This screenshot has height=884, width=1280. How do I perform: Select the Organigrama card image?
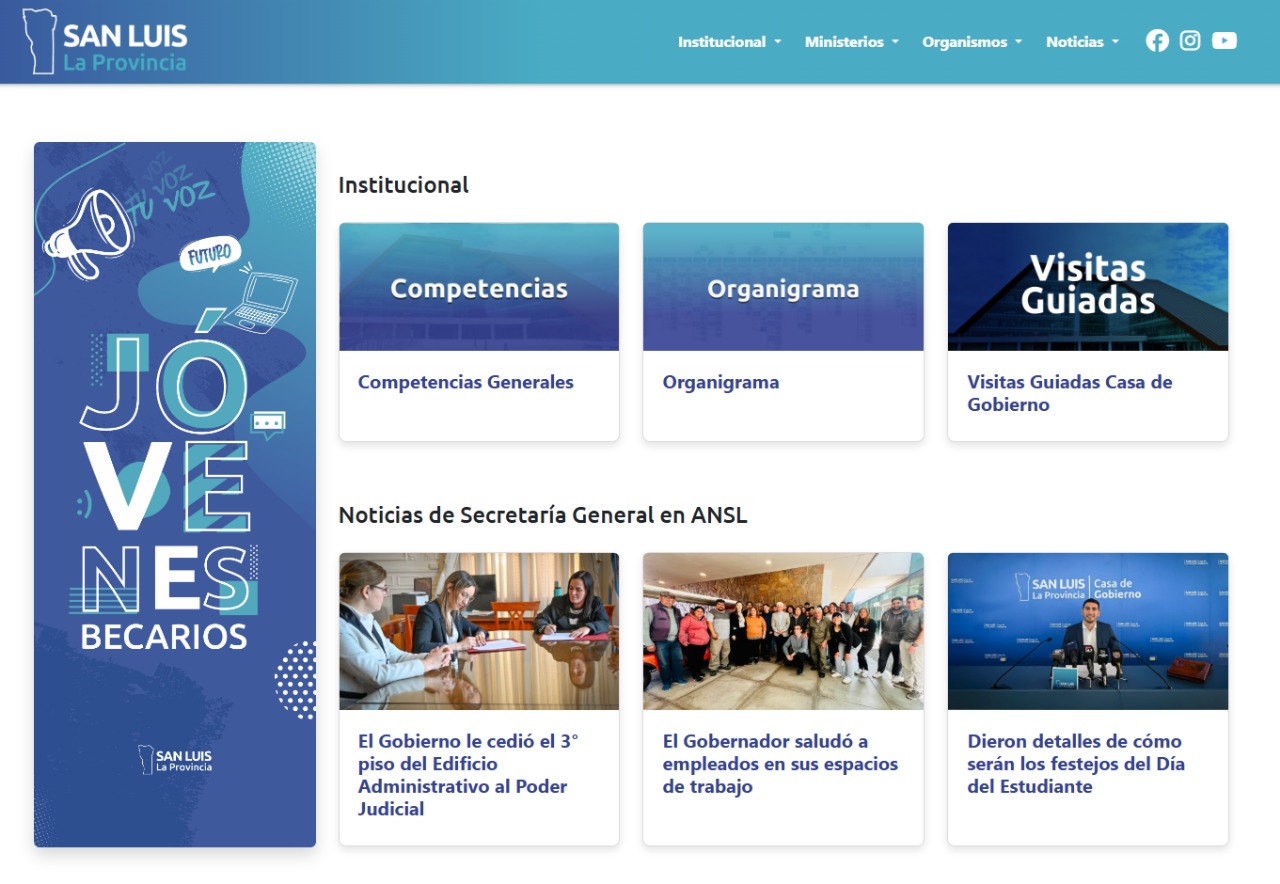tap(783, 287)
